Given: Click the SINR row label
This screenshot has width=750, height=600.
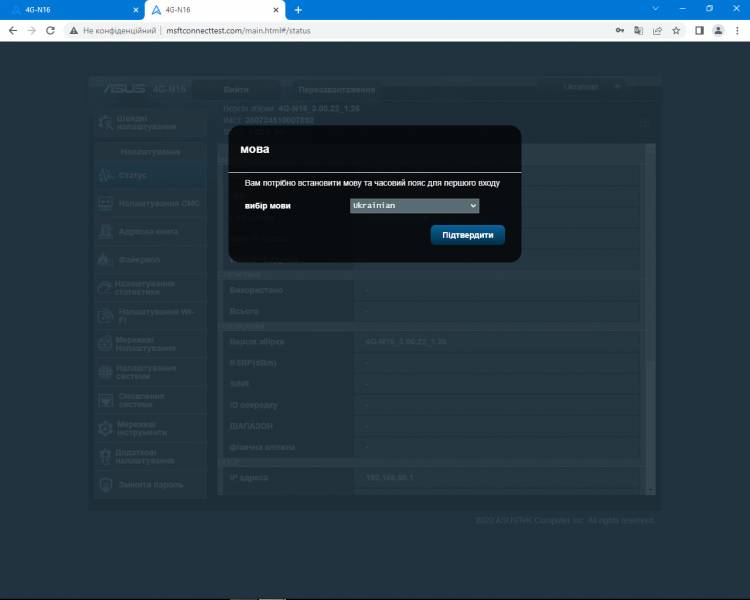Looking at the screenshot, I should 239,384.
